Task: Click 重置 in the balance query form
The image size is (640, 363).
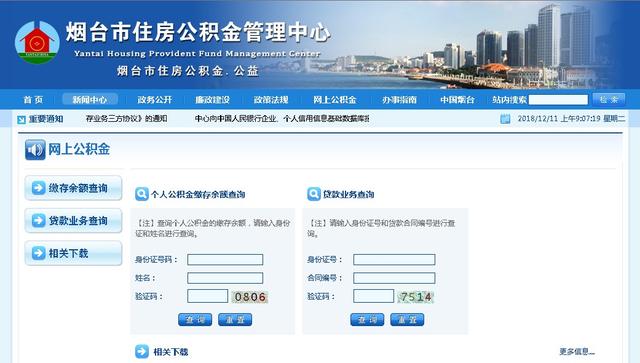Action: 235,320
